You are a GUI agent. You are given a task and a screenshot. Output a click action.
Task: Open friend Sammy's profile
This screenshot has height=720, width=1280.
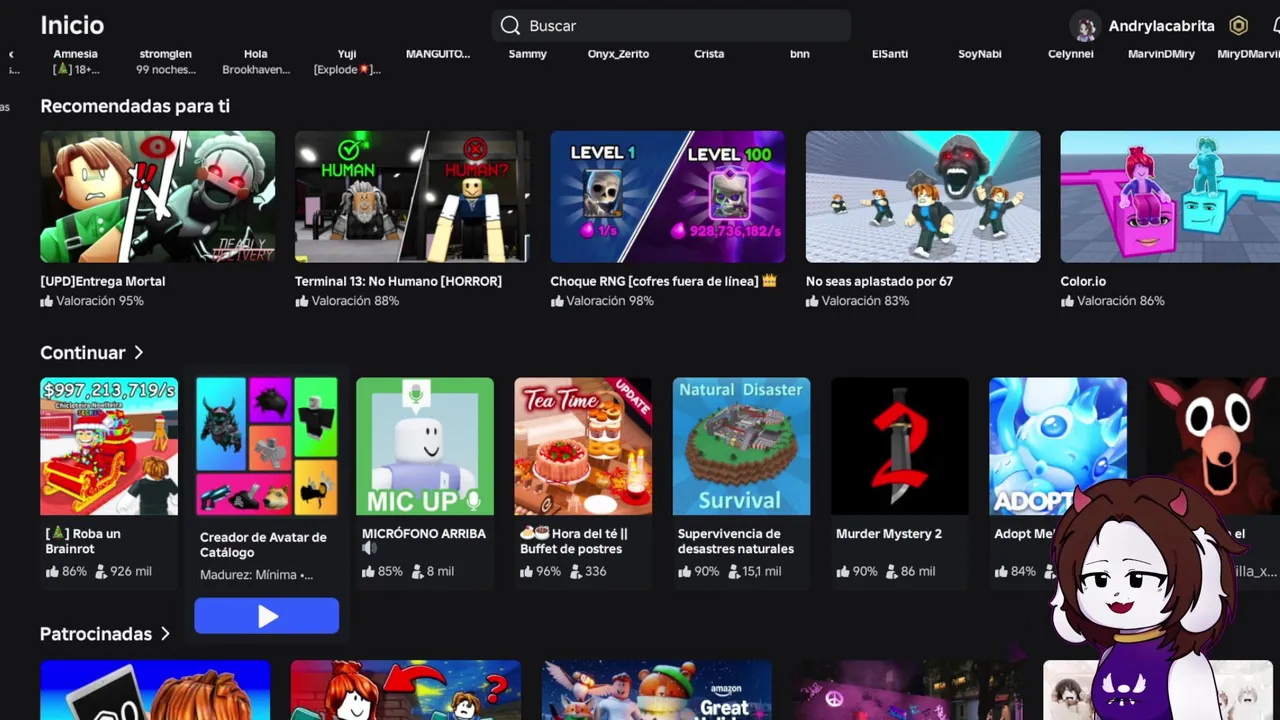528,54
